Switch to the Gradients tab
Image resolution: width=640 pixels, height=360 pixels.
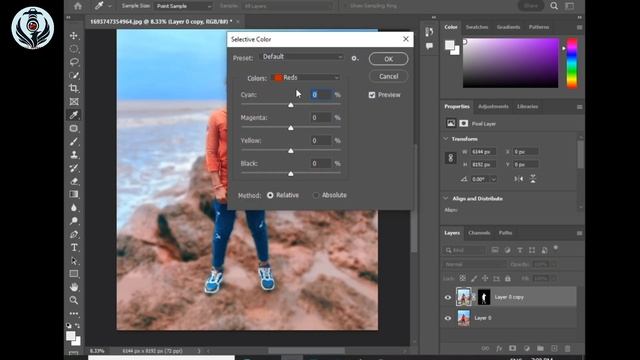508,27
